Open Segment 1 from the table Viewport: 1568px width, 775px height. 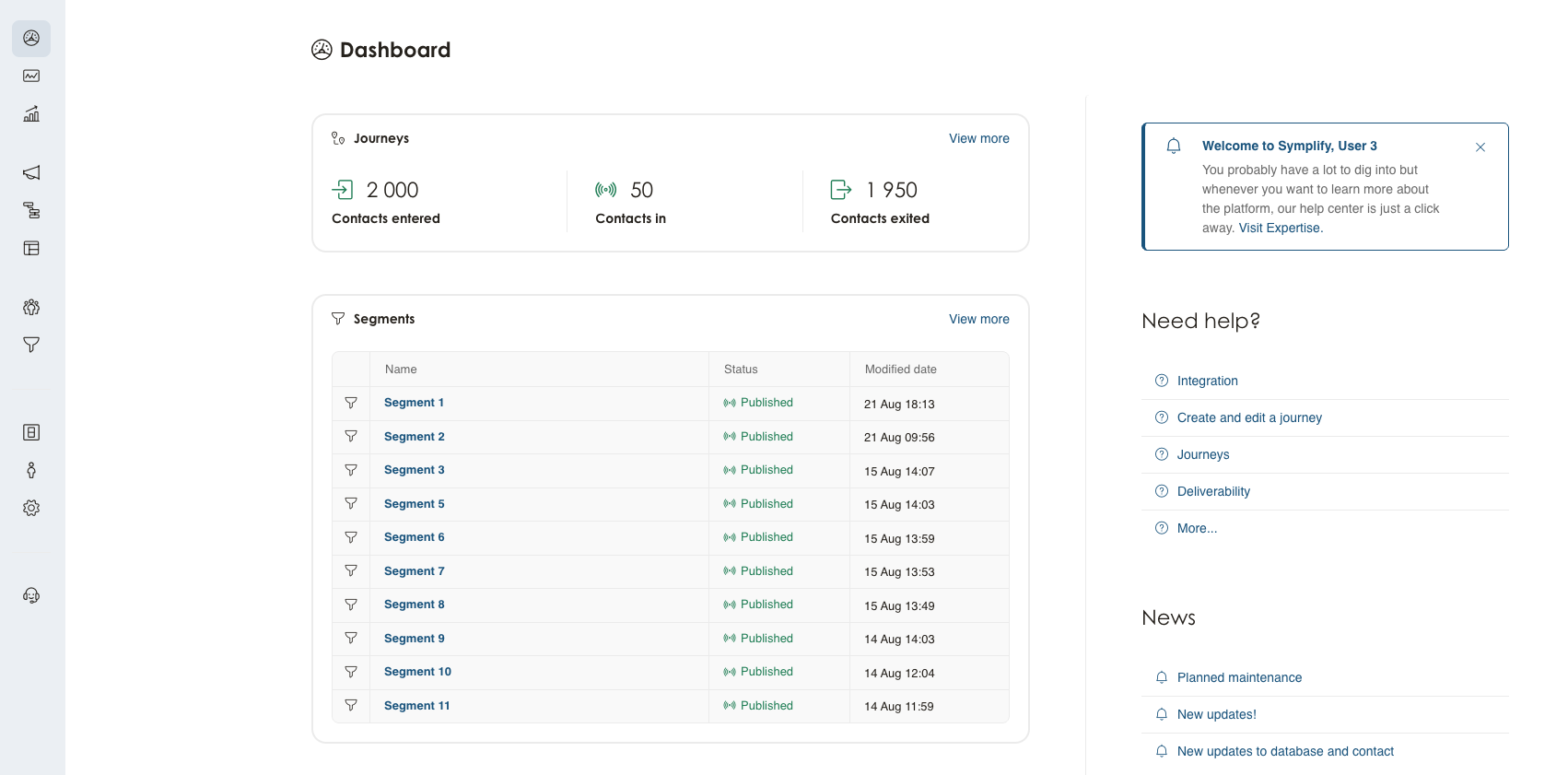pos(414,403)
